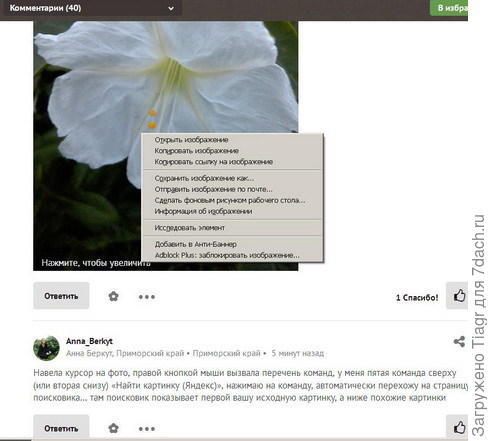This screenshot has height=441, width=488.
Task: Click Ответить under Anna_Berkyt comment
Action: coord(61,428)
